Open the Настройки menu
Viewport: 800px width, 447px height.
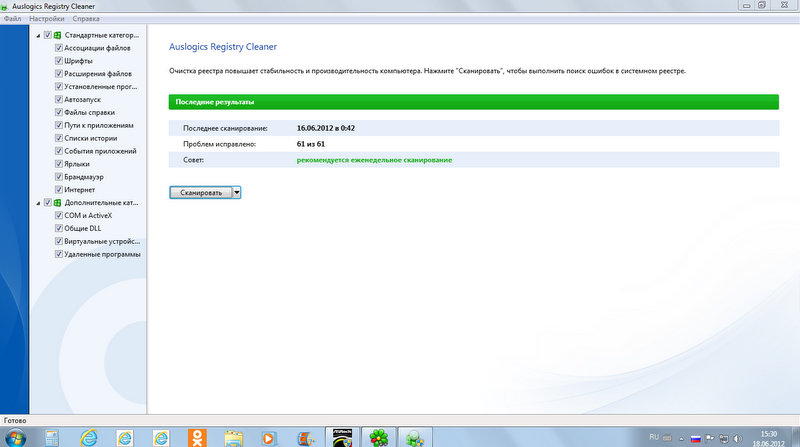pos(46,19)
